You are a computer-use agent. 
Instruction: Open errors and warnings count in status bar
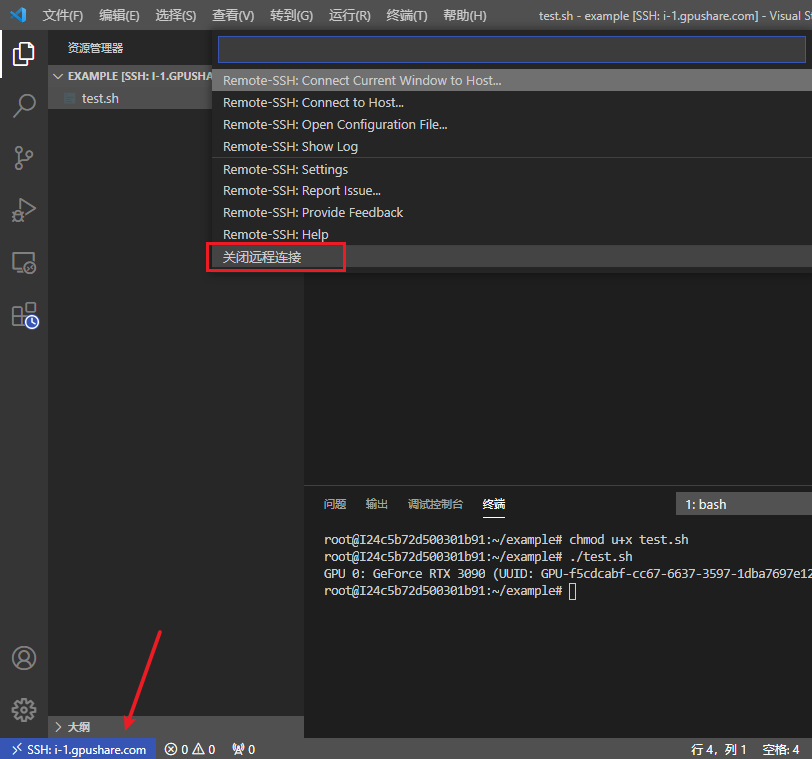[x=190, y=749]
